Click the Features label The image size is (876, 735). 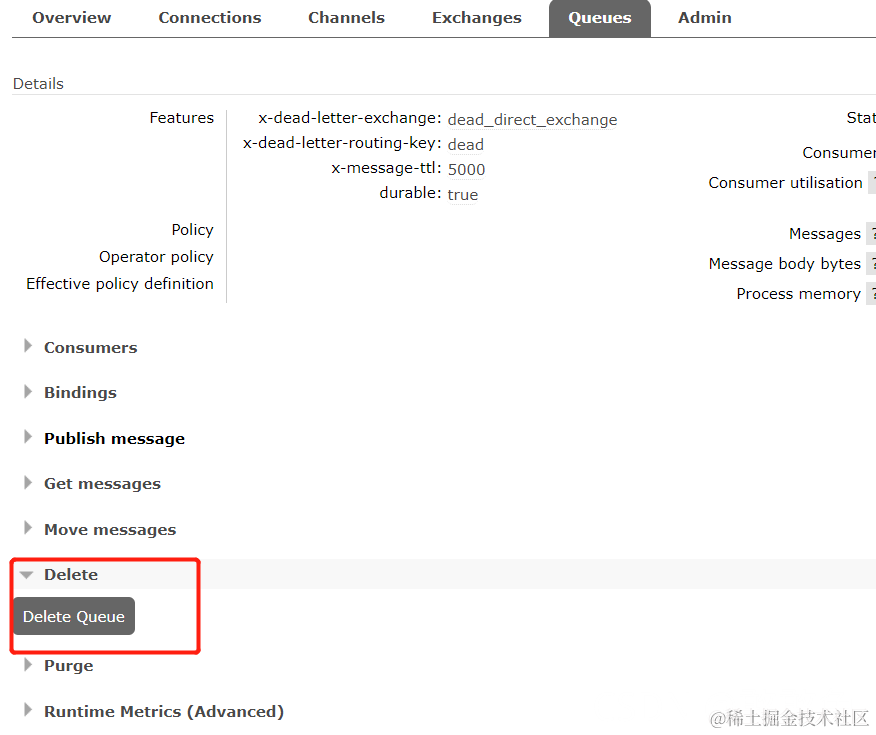[182, 118]
